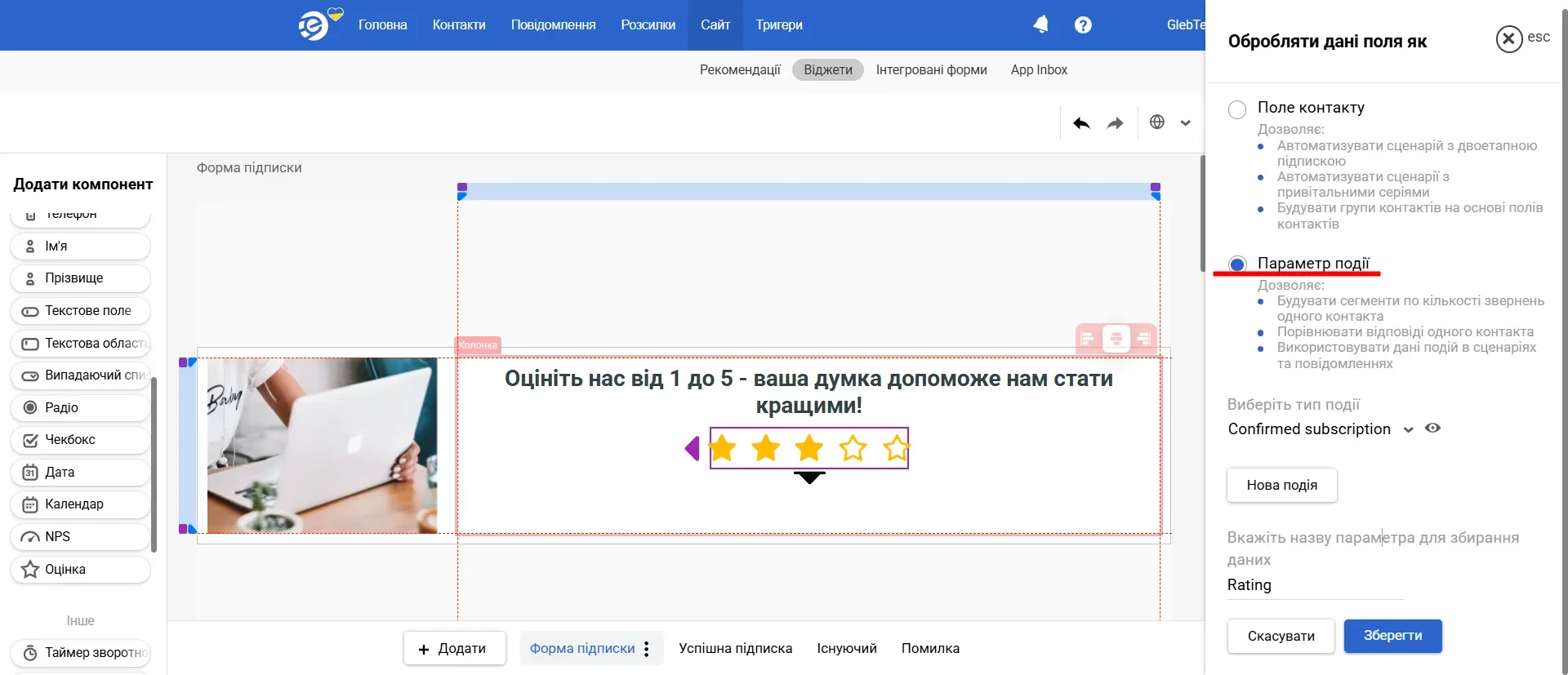The height and width of the screenshot is (675, 1568).
Task: Open the Сайт menu
Action: click(715, 25)
